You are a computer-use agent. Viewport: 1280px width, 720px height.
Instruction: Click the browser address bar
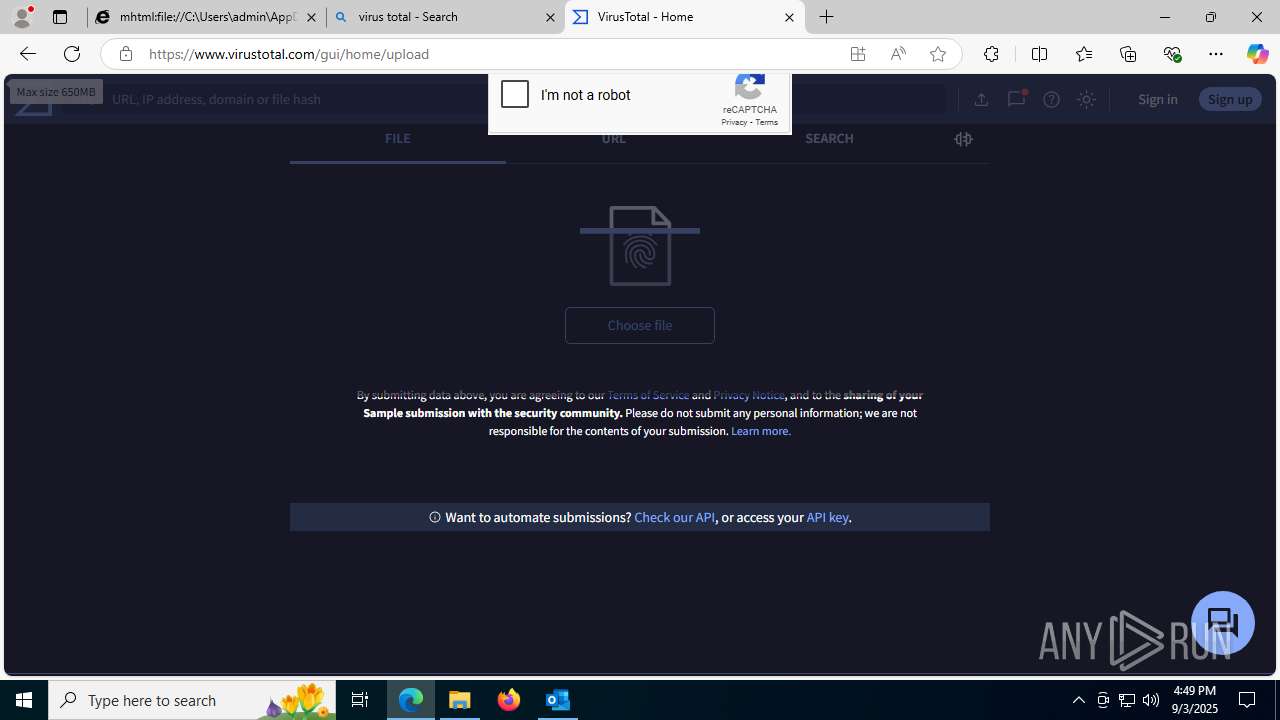coord(490,54)
